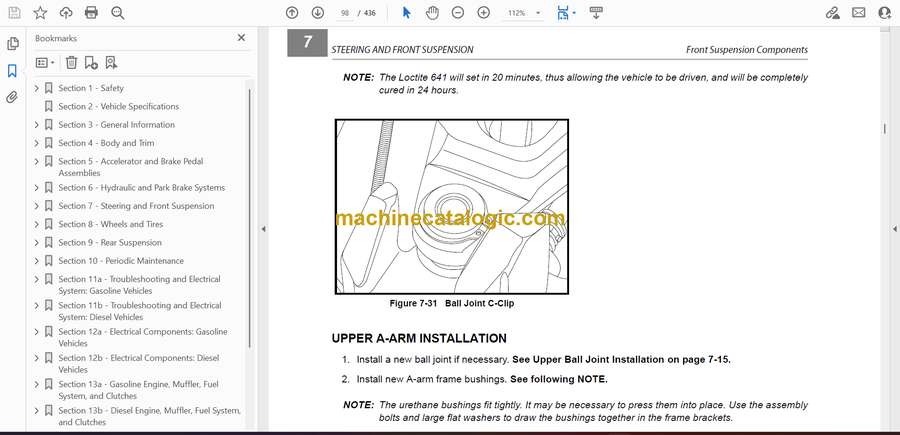
Task: Go to next page with down arrow
Action: [318, 13]
